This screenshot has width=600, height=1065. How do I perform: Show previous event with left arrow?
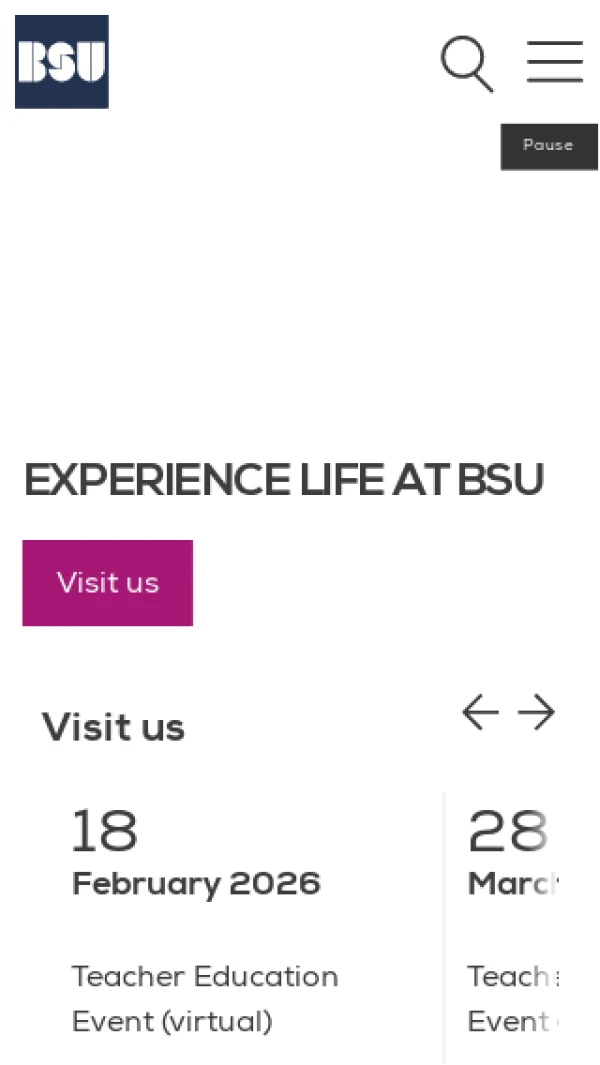coord(480,713)
